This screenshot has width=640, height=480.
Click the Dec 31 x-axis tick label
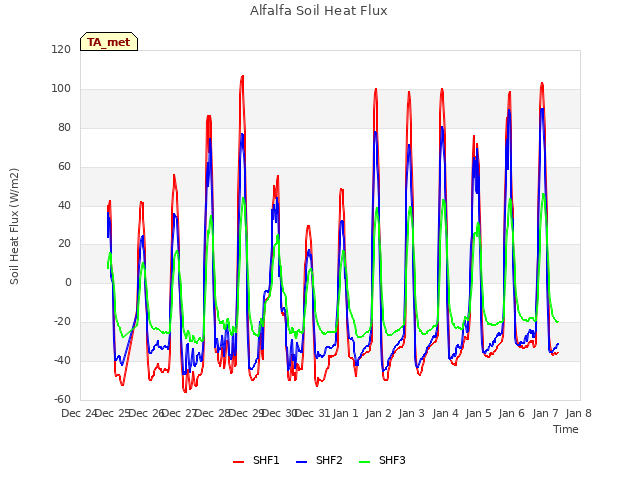[x=312, y=413]
